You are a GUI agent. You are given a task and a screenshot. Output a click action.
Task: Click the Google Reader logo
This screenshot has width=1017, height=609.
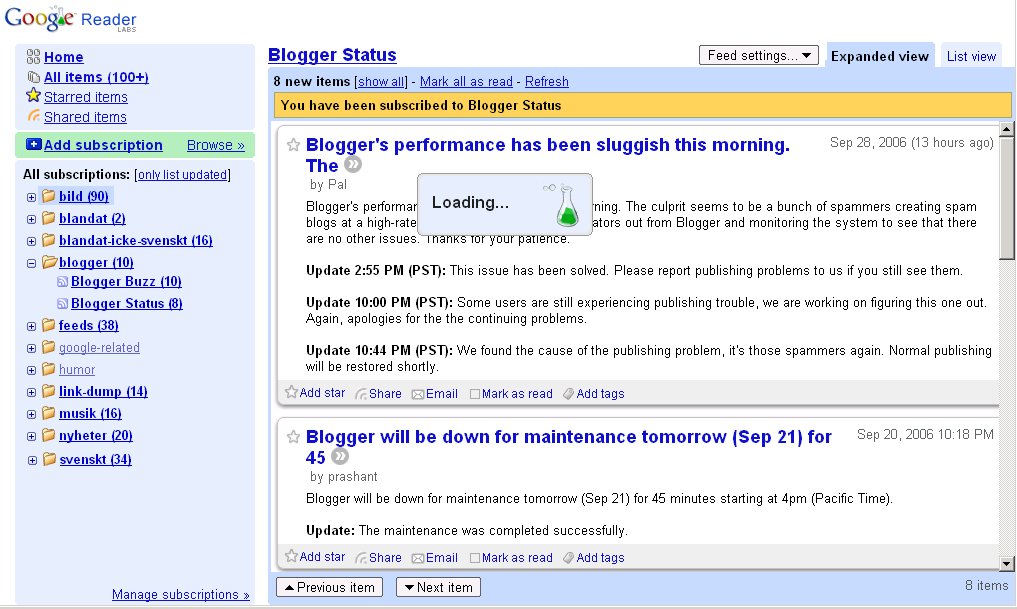click(70, 19)
